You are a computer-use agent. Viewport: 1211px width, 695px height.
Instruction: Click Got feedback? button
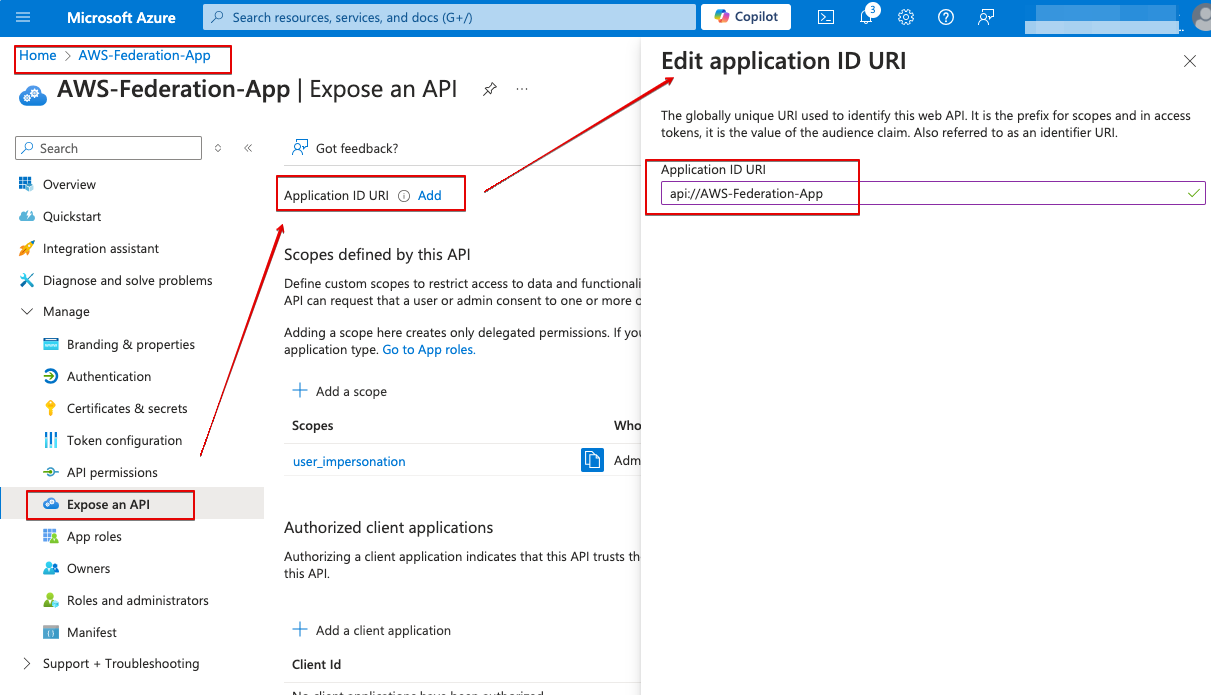(345, 148)
